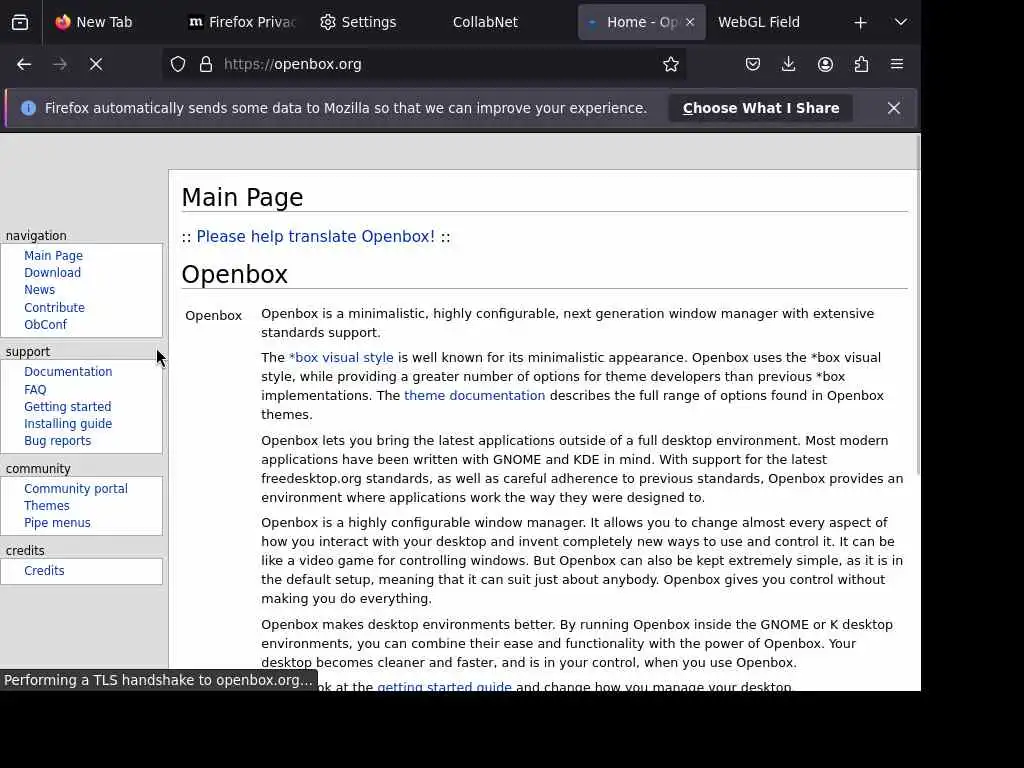The height and width of the screenshot is (768, 1024).
Task: Open the Credits link
Action: pos(44,570)
